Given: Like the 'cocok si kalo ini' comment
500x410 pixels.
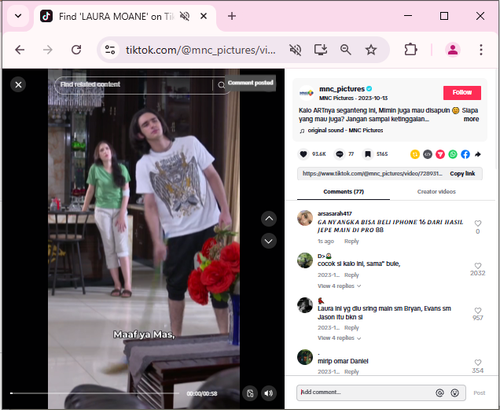Looking at the screenshot, I should 478,265.
